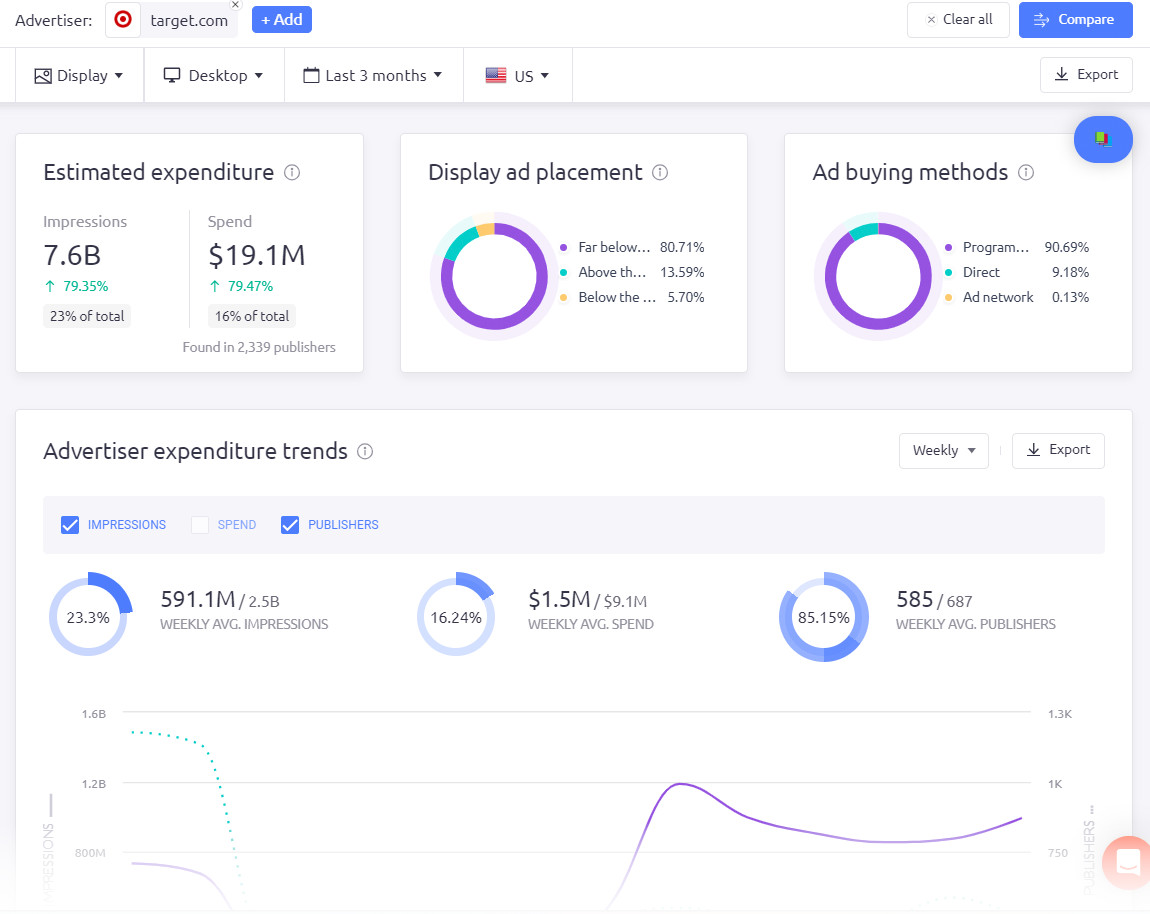This screenshot has height=914, width=1150.
Task: Click the Advertiser expenditure trends info icon
Action: point(365,452)
